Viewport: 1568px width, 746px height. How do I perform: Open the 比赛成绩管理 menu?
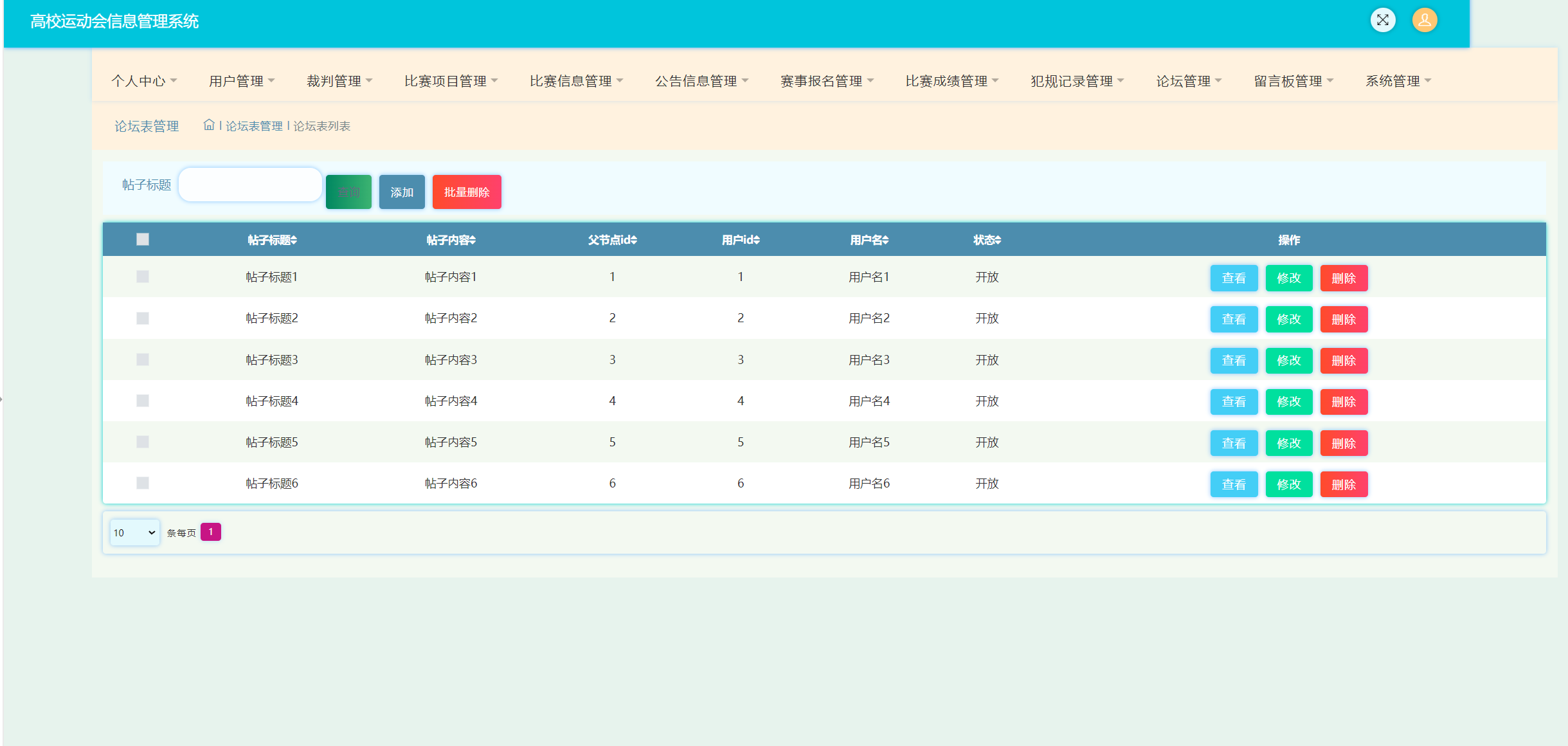(951, 81)
